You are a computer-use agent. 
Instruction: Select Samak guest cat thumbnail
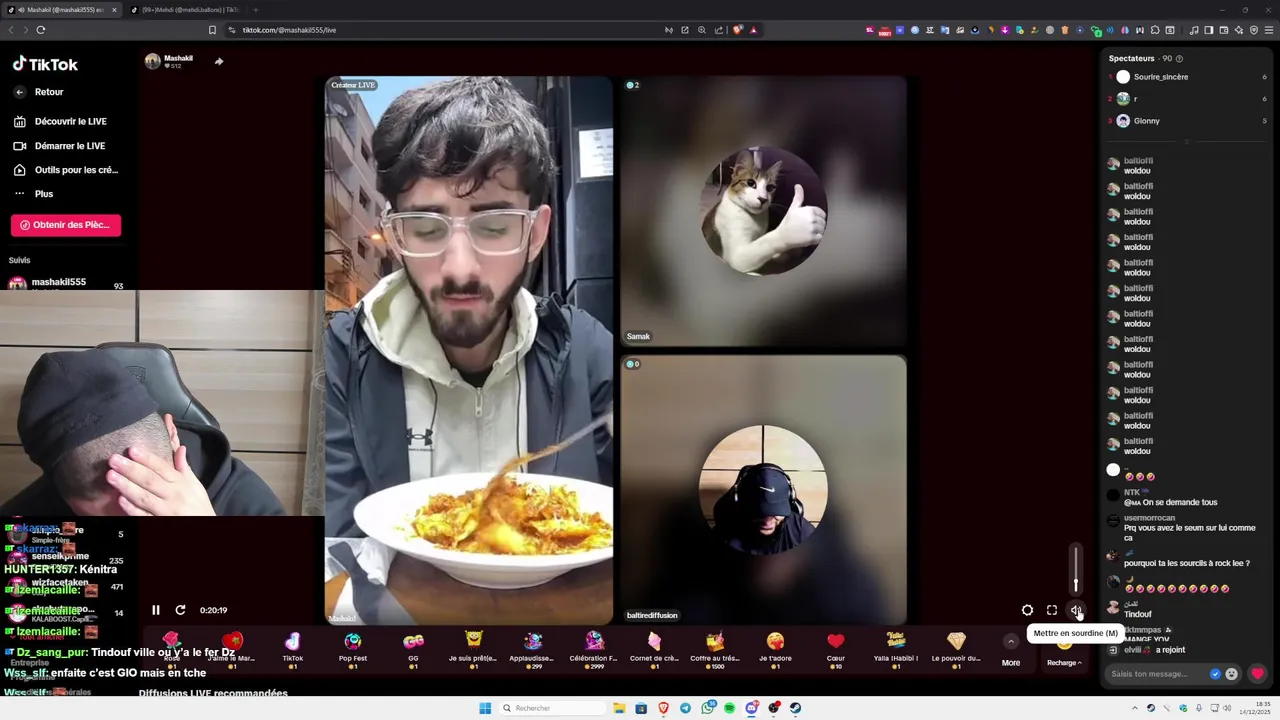click(764, 211)
